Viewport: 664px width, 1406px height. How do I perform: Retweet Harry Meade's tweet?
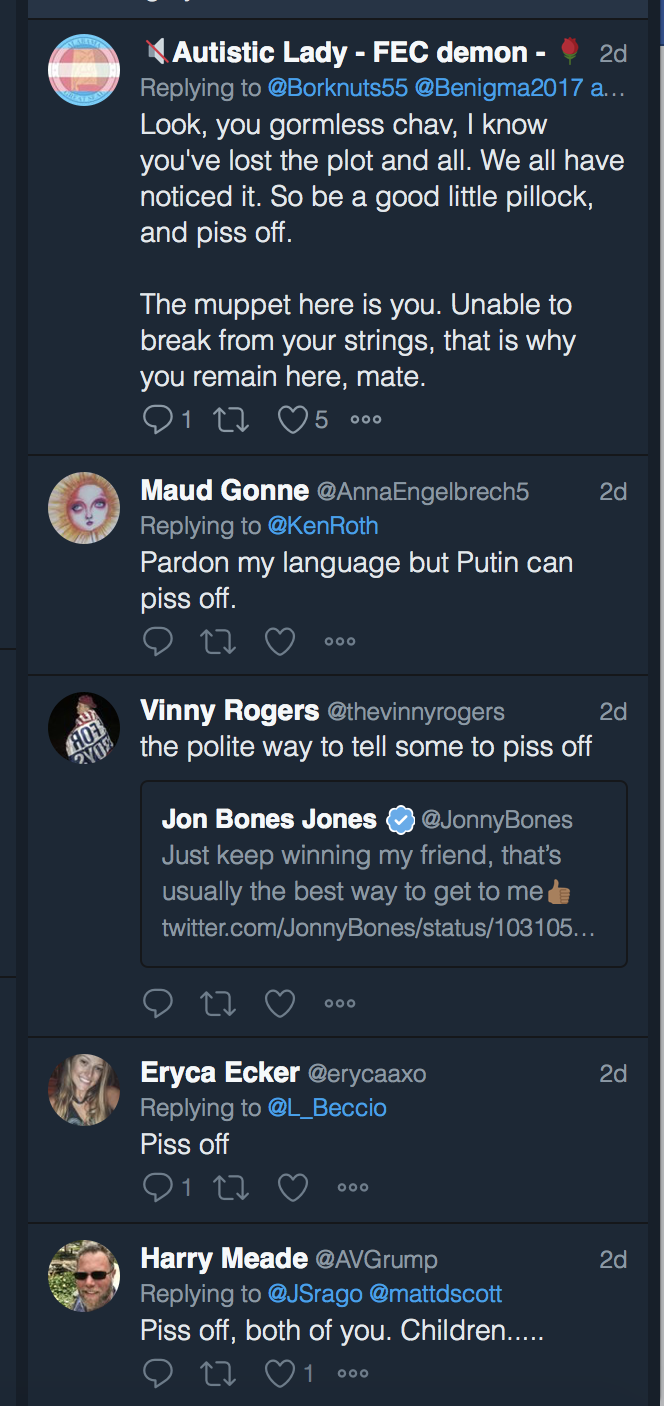[219, 1373]
